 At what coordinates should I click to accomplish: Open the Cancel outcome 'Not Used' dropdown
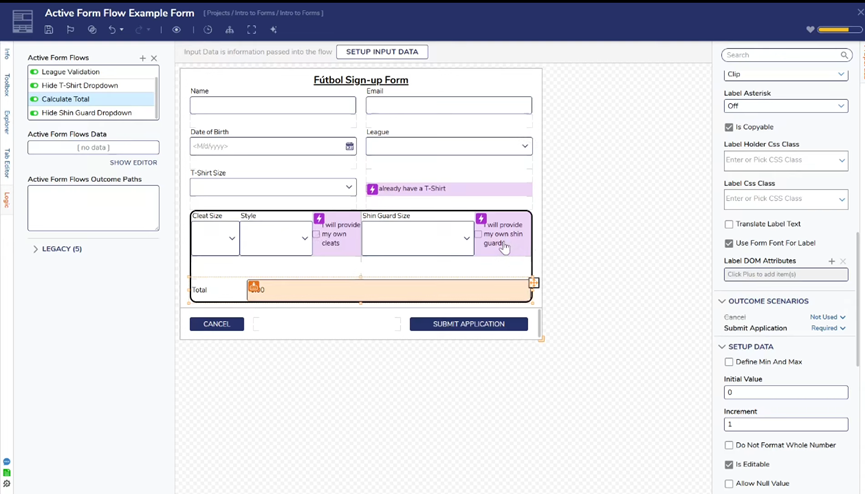(x=827, y=317)
